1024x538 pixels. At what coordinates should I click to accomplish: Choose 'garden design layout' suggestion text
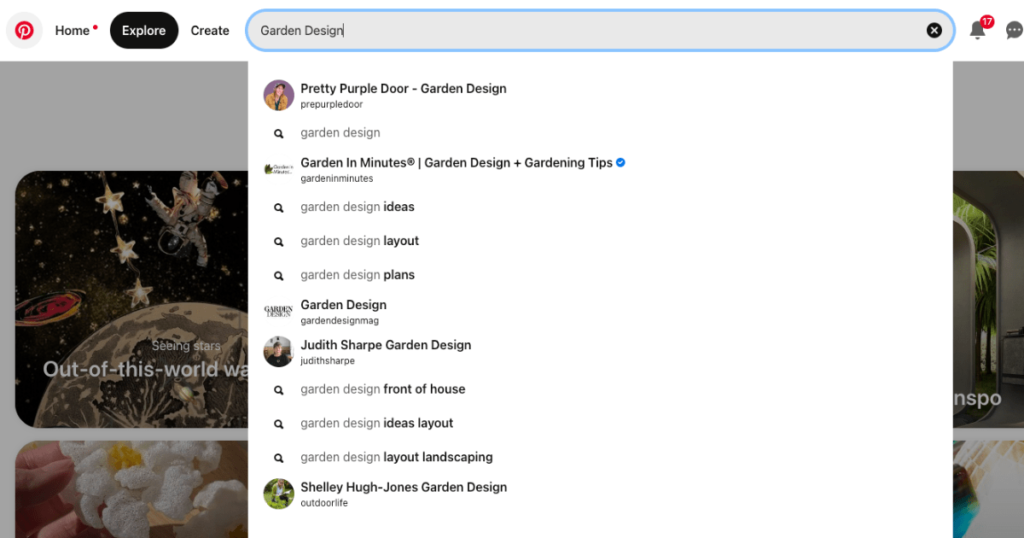click(359, 241)
